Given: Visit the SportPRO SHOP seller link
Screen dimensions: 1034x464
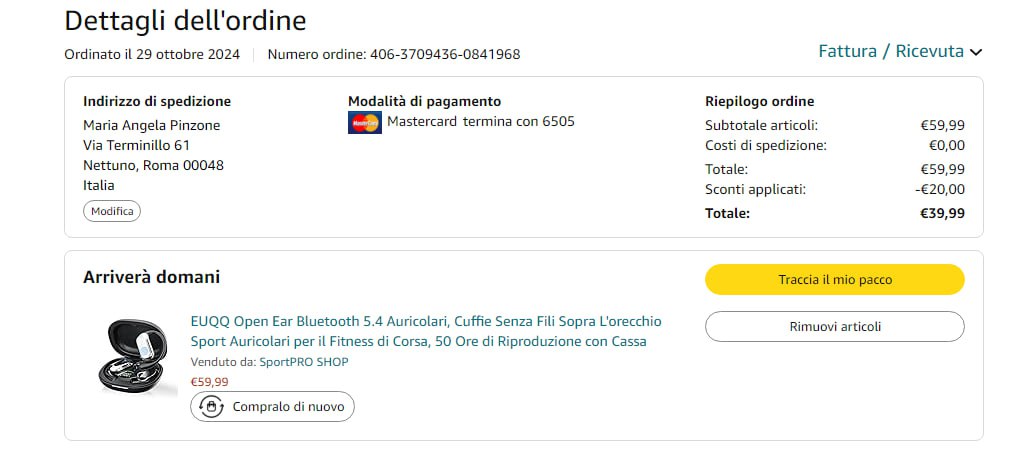Looking at the screenshot, I should click(x=304, y=361).
